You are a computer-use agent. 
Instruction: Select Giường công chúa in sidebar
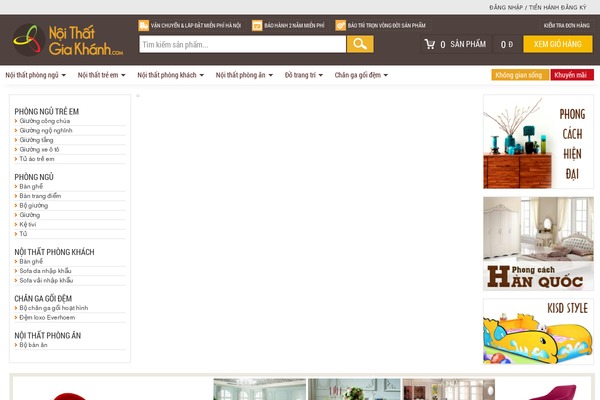tap(44, 121)
